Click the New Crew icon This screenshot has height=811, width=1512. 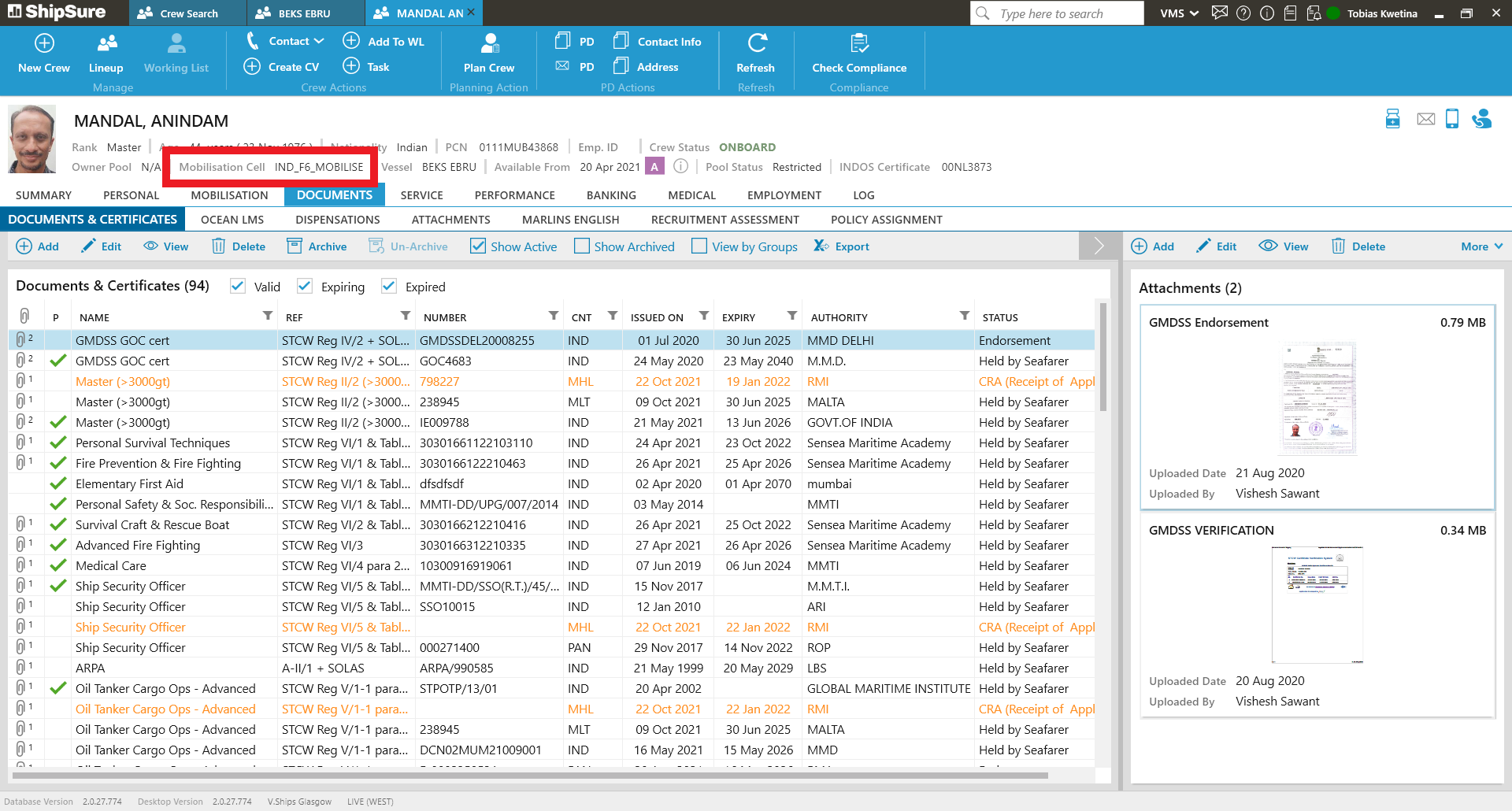click(x=44, y=43)
